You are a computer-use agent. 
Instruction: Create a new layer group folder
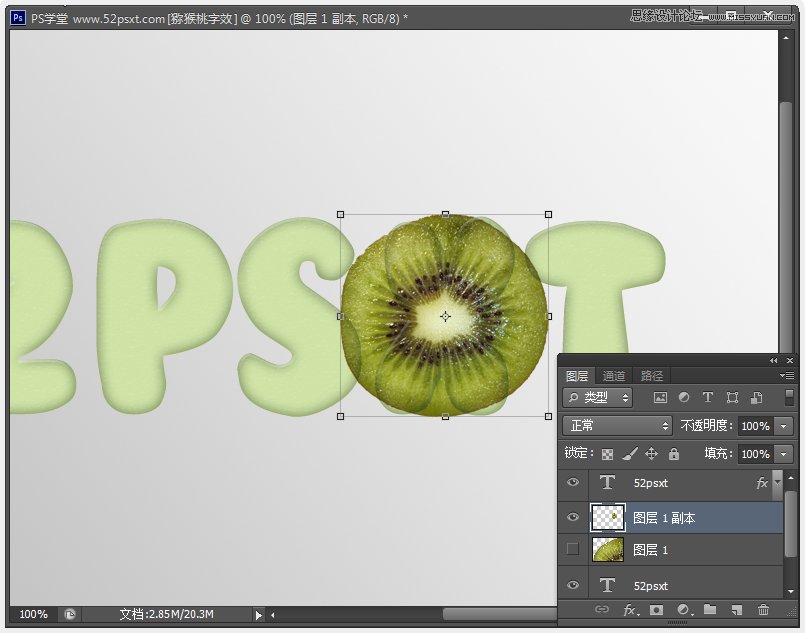[x=710, y=609]
